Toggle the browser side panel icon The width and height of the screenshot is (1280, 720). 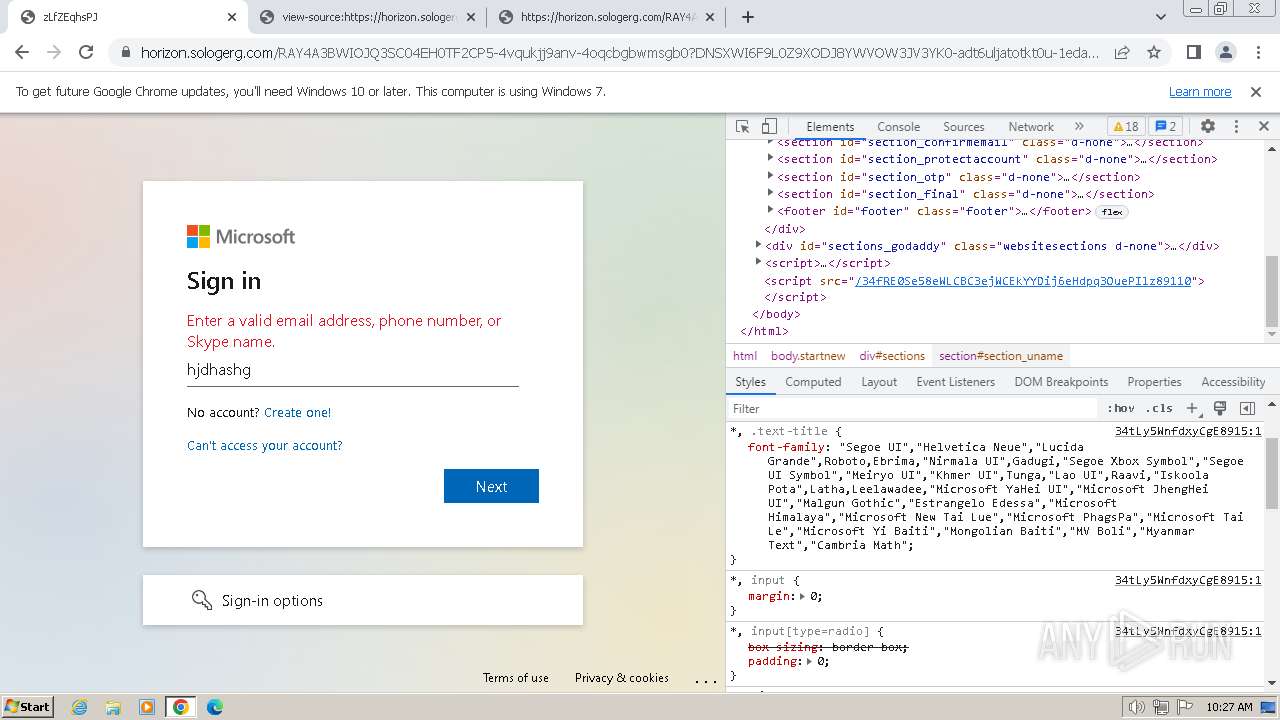(x=1193, y=52)
